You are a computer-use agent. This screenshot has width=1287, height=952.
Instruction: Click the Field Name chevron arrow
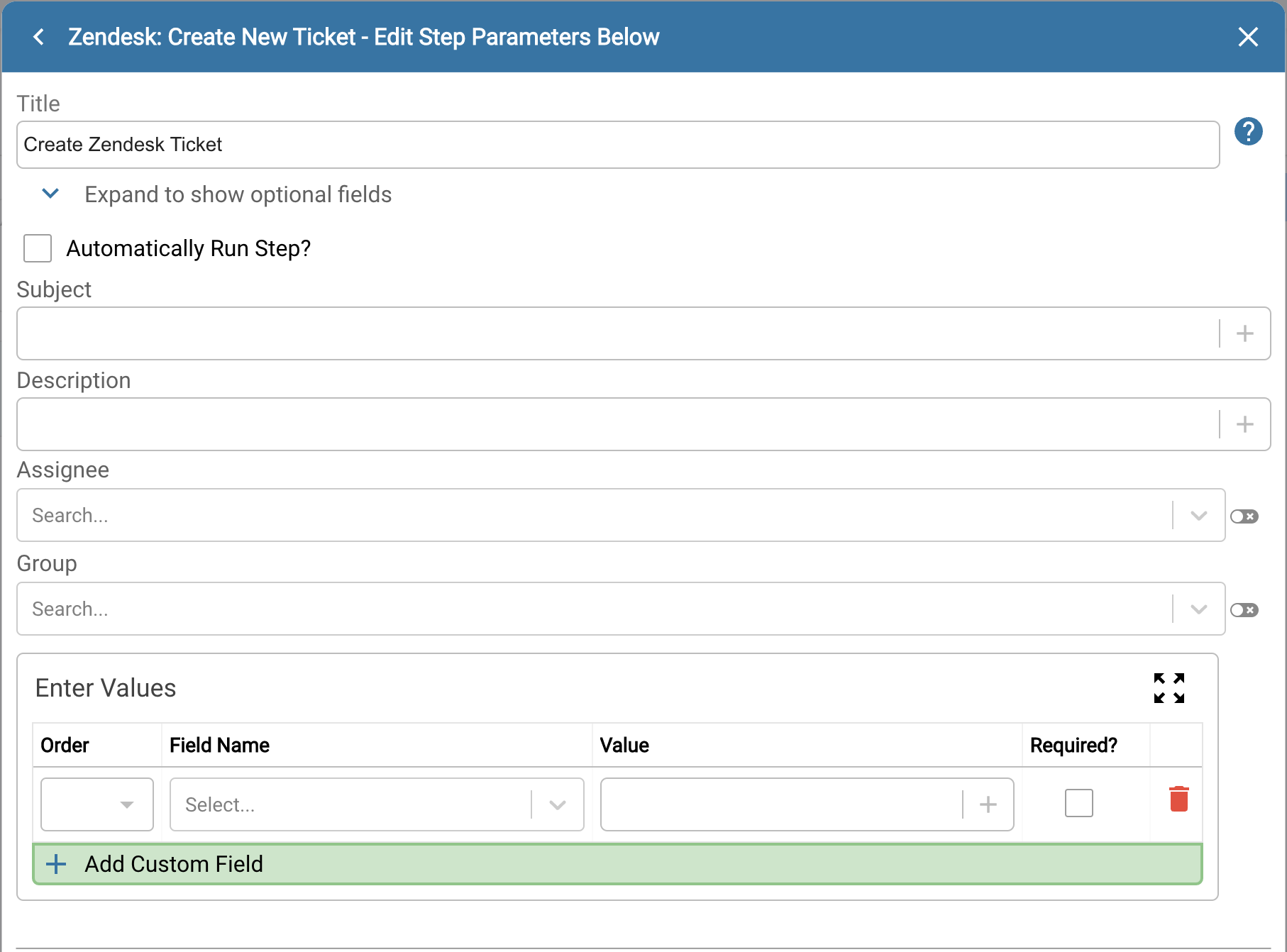[558, 805]
